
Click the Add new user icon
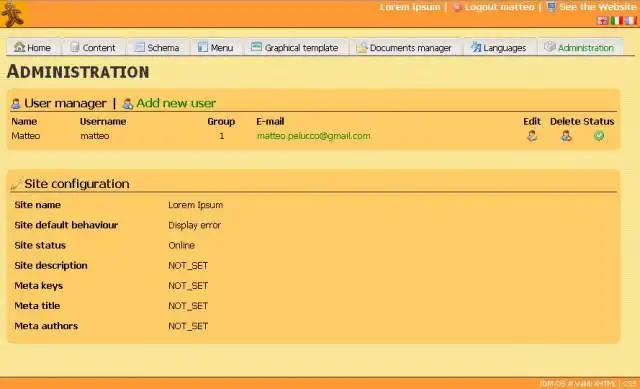point(128,104)
